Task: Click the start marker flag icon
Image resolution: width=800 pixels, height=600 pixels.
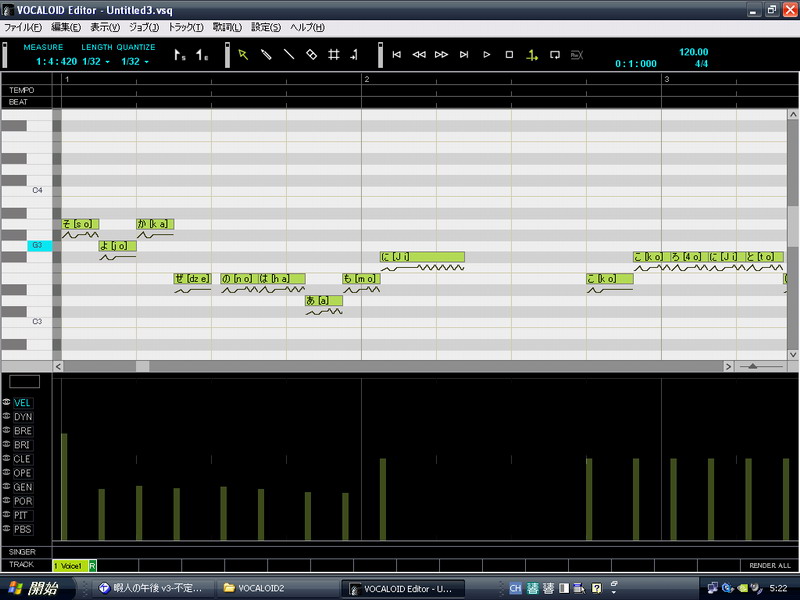Action: [x=180, y=55]
